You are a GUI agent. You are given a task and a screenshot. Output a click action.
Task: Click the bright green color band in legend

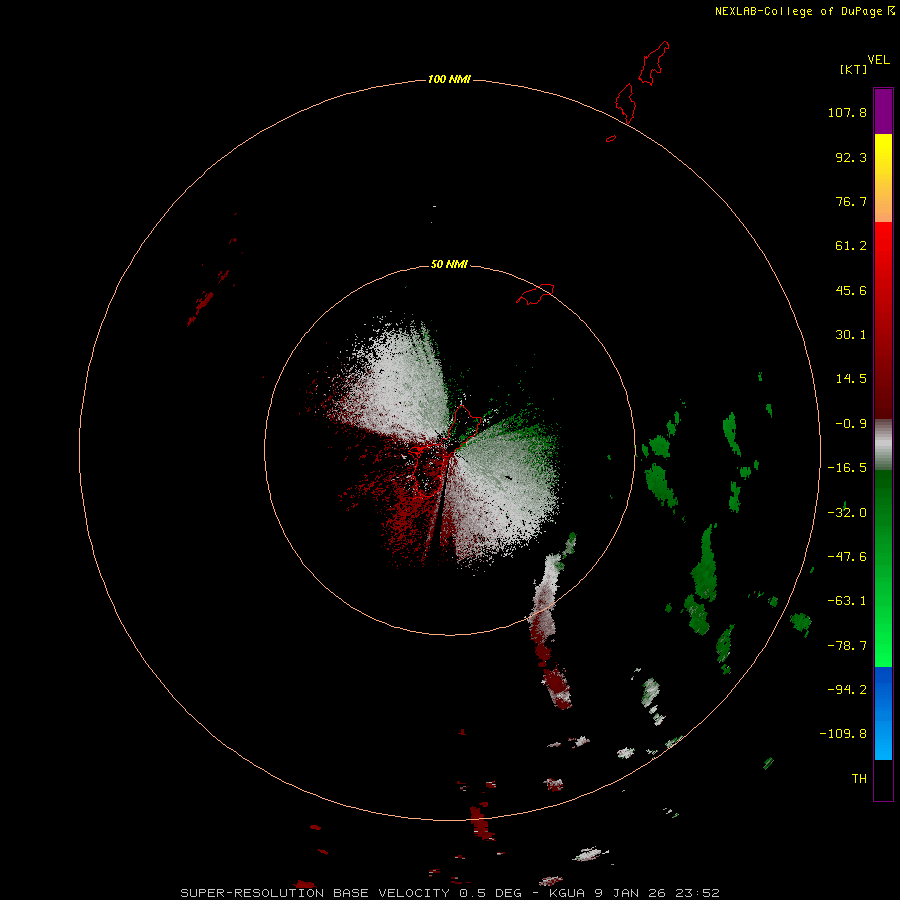coord(883,568)
